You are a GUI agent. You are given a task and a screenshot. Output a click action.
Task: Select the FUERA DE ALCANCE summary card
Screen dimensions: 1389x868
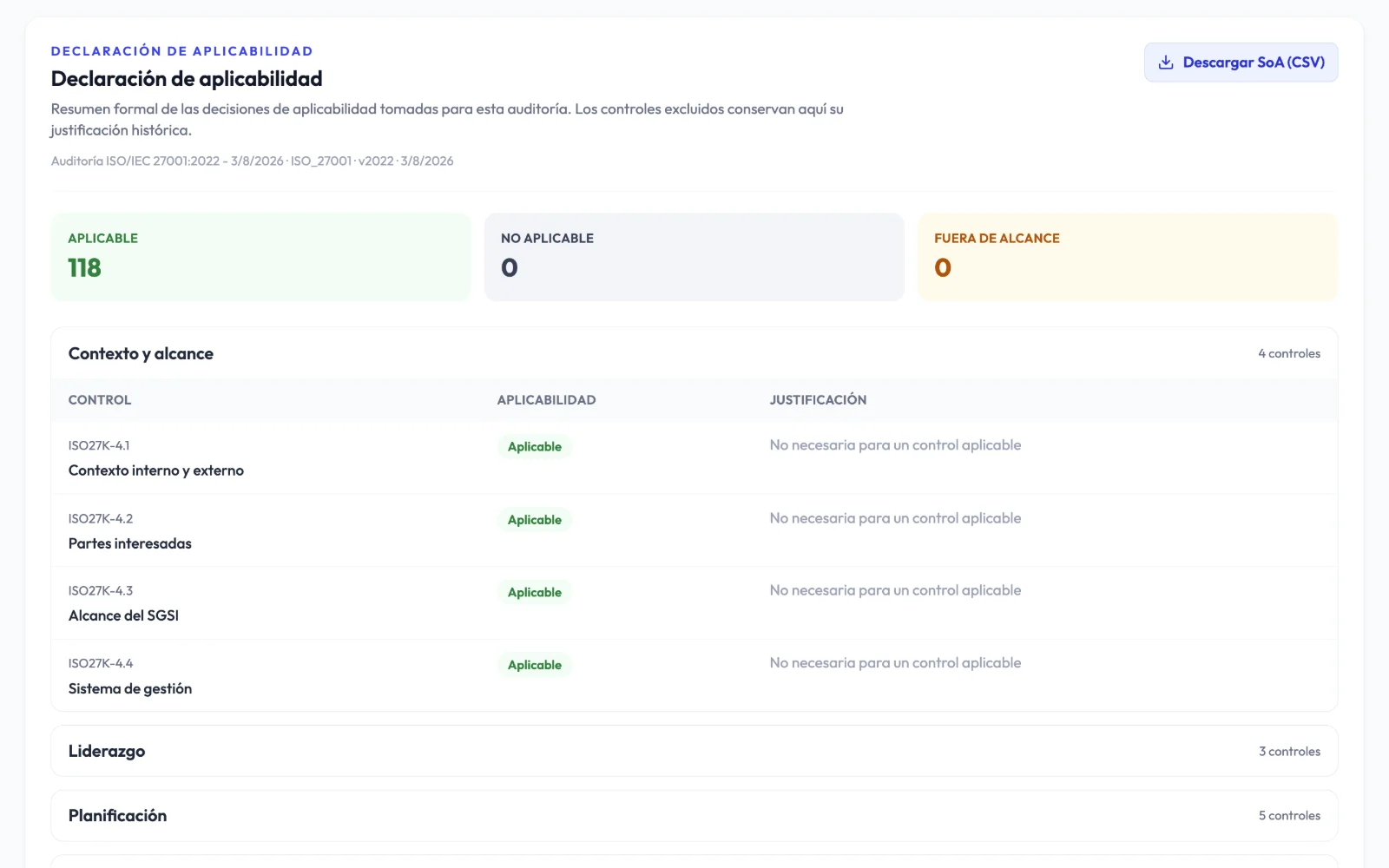(x=1128, y=257)
